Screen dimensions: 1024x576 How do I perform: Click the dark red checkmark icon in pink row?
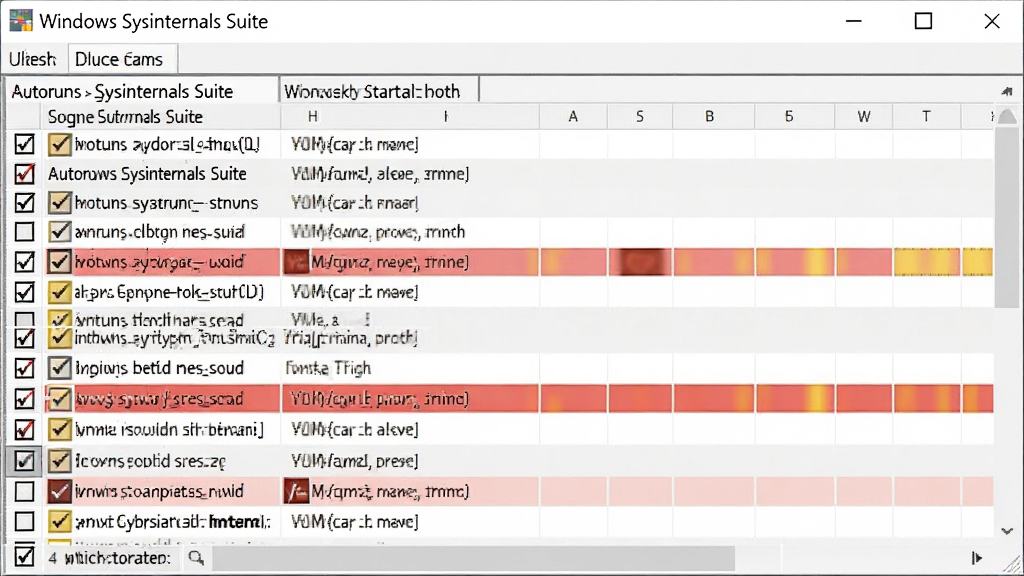click(x=59, y=491)
